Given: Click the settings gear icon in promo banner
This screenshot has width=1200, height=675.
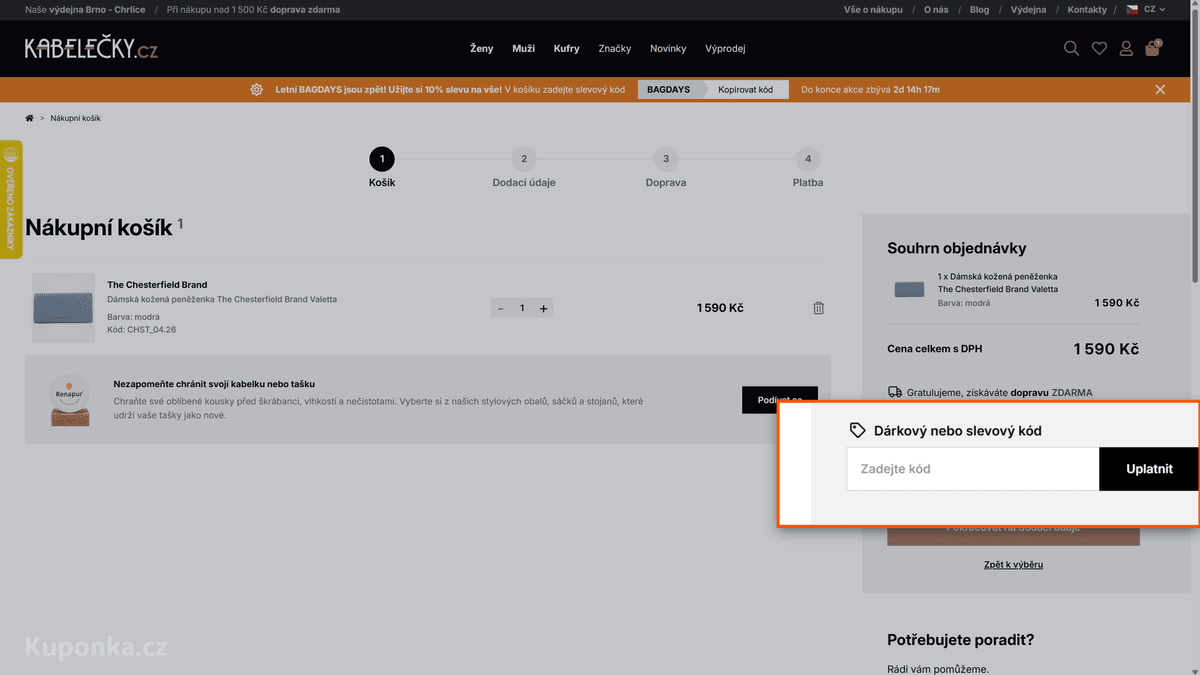Looking at the screenshot, I should point(257,89).
